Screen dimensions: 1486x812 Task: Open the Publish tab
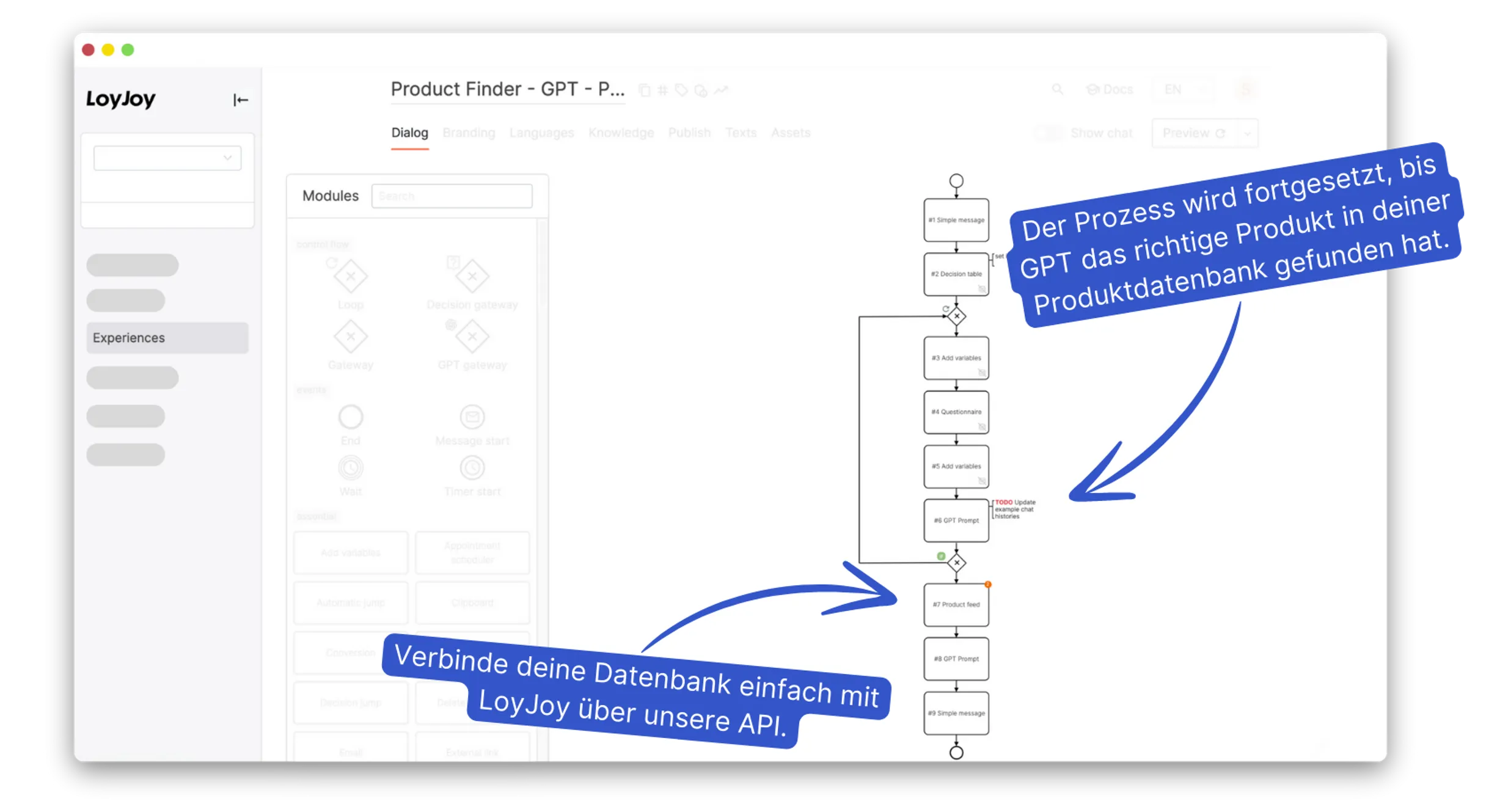pos(688,132)
